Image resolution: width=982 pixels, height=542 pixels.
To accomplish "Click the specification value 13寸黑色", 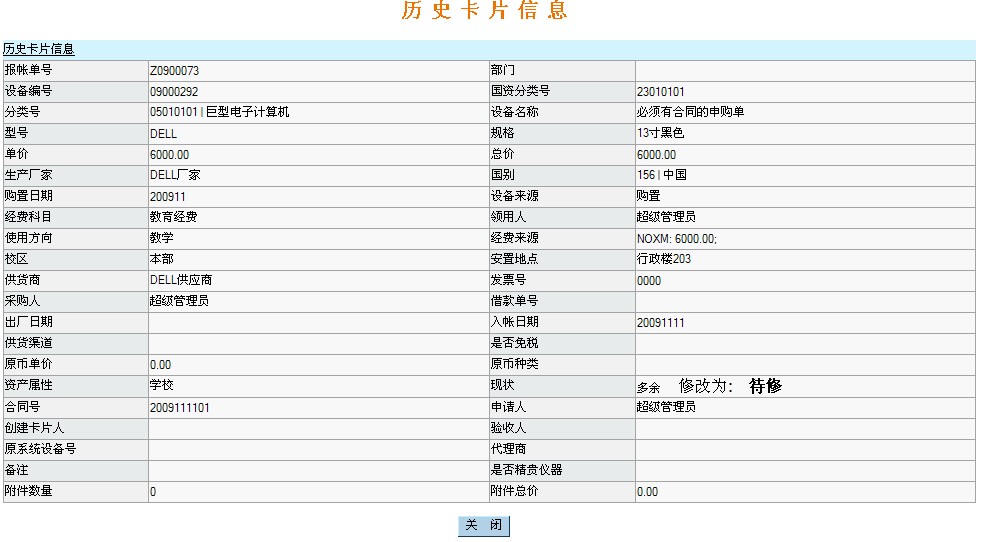I will [x=660, y=133].
